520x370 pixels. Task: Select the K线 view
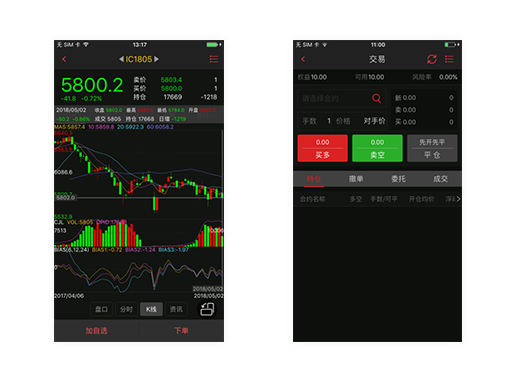point(151,309)
